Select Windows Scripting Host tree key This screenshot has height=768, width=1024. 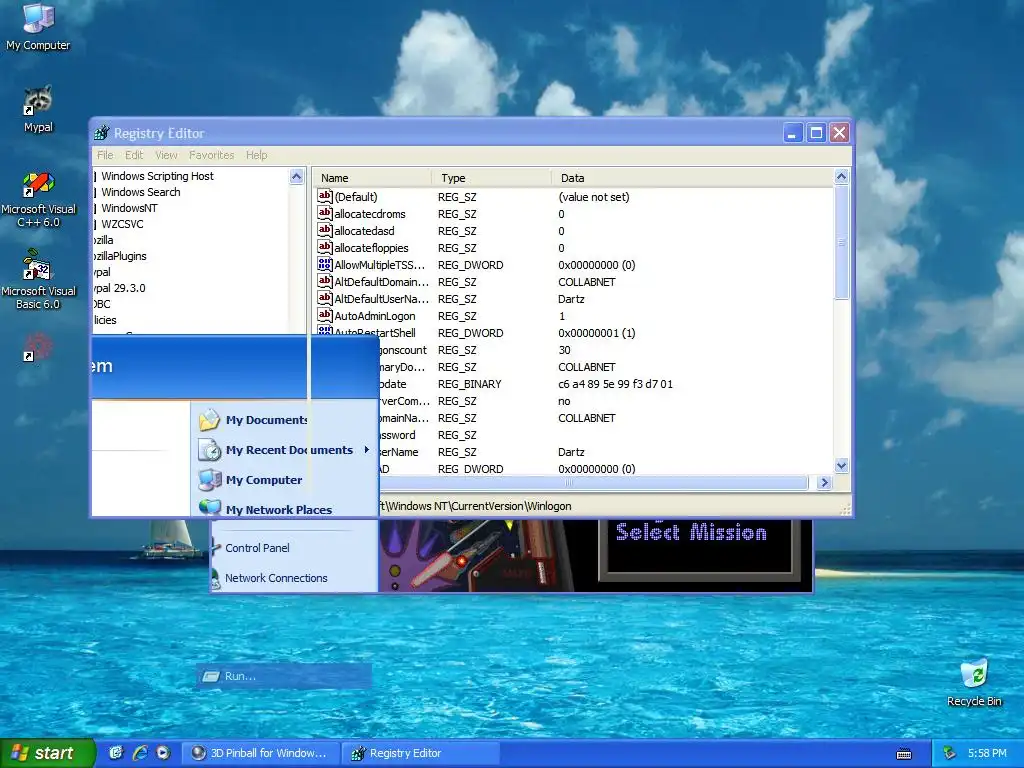(x=157, y=176)
